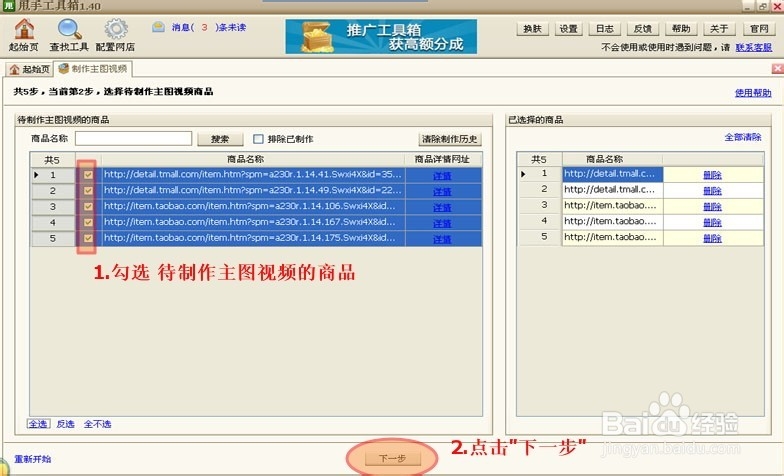
Task: Click row number 1 header in left table
Action: pyautogui.click(x=53, y=175)
